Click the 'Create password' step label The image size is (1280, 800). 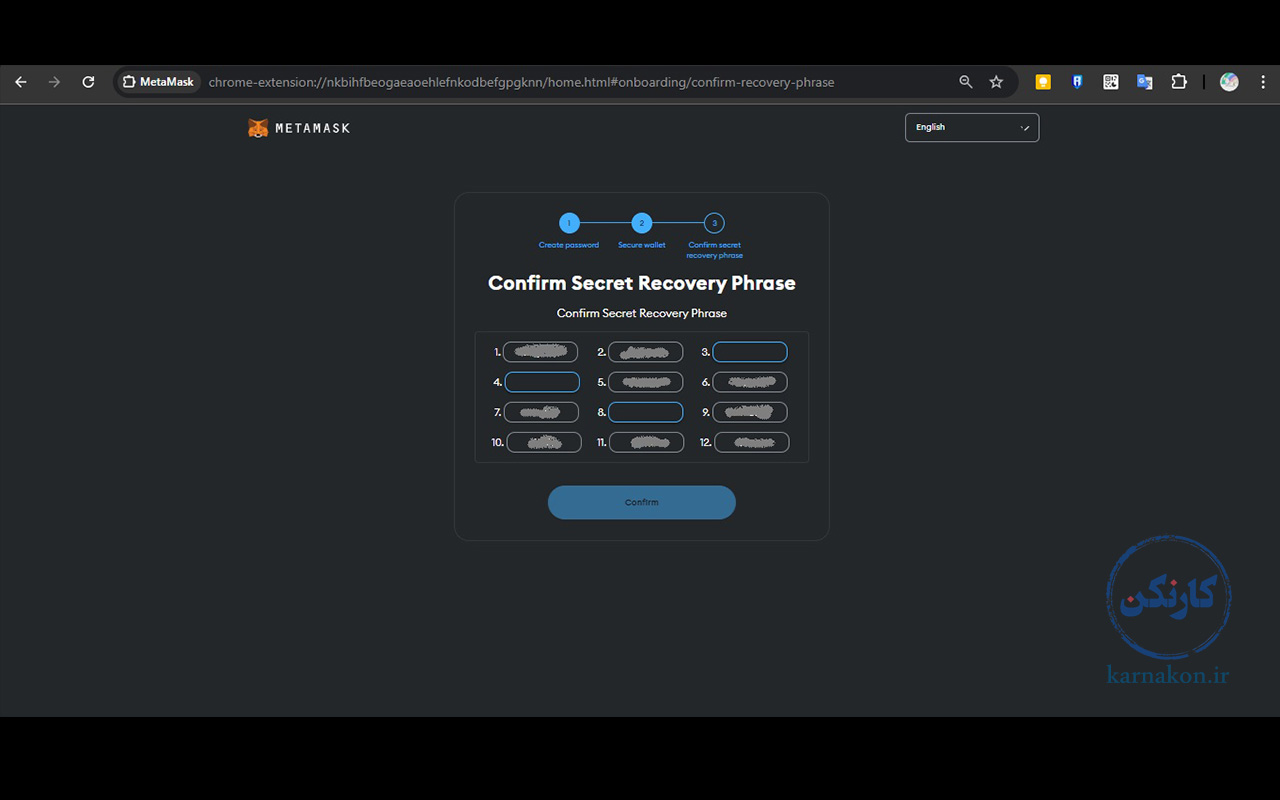pyautogui.click(x=569, y=245)
